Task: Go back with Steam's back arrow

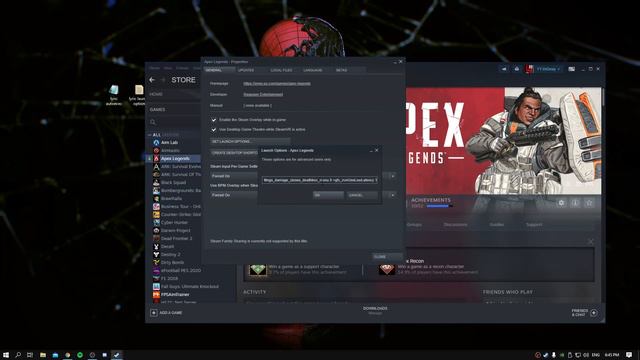Action: [152, 80]
